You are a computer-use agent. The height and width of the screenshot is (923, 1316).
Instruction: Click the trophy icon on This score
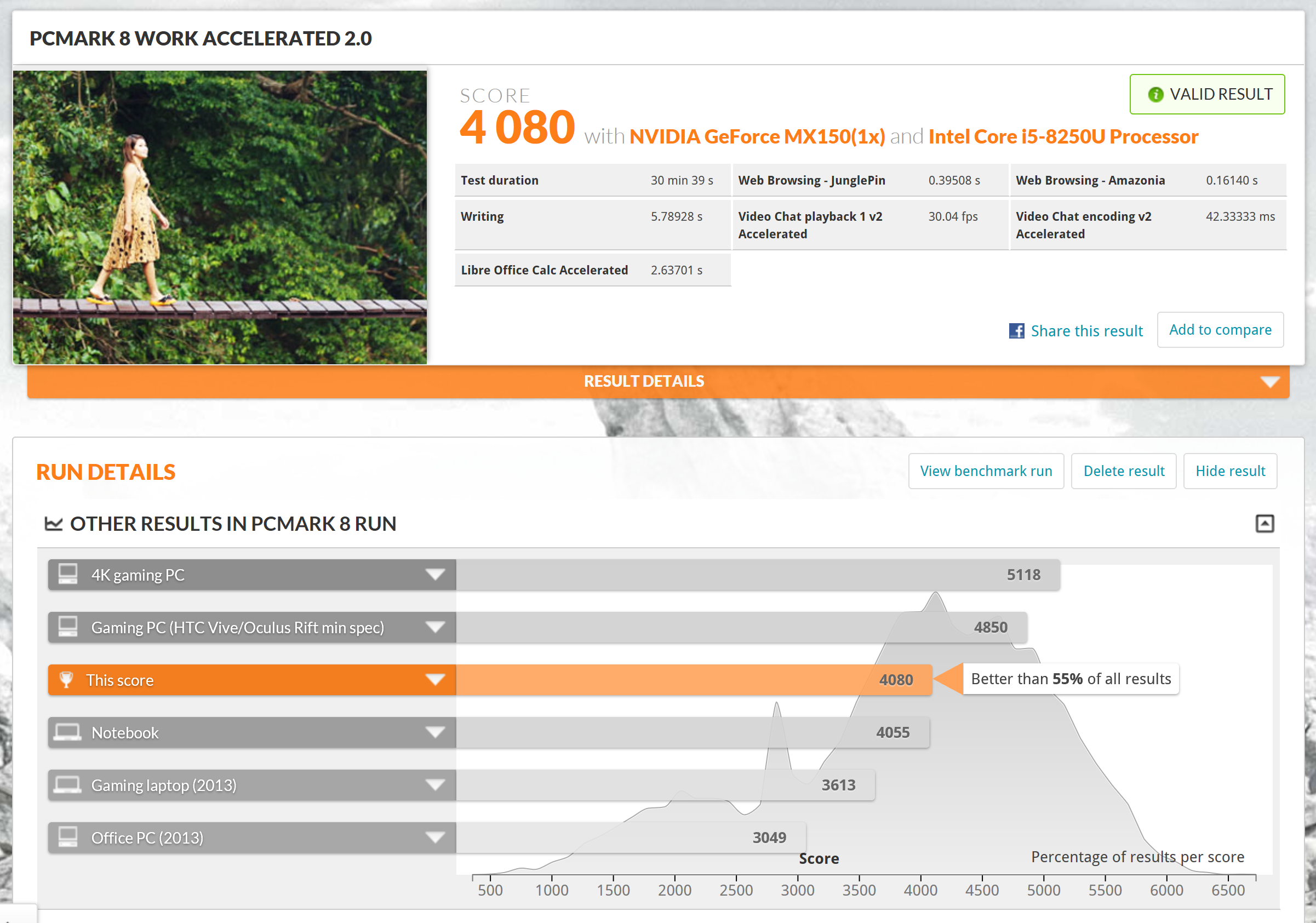tap(66, 679)
